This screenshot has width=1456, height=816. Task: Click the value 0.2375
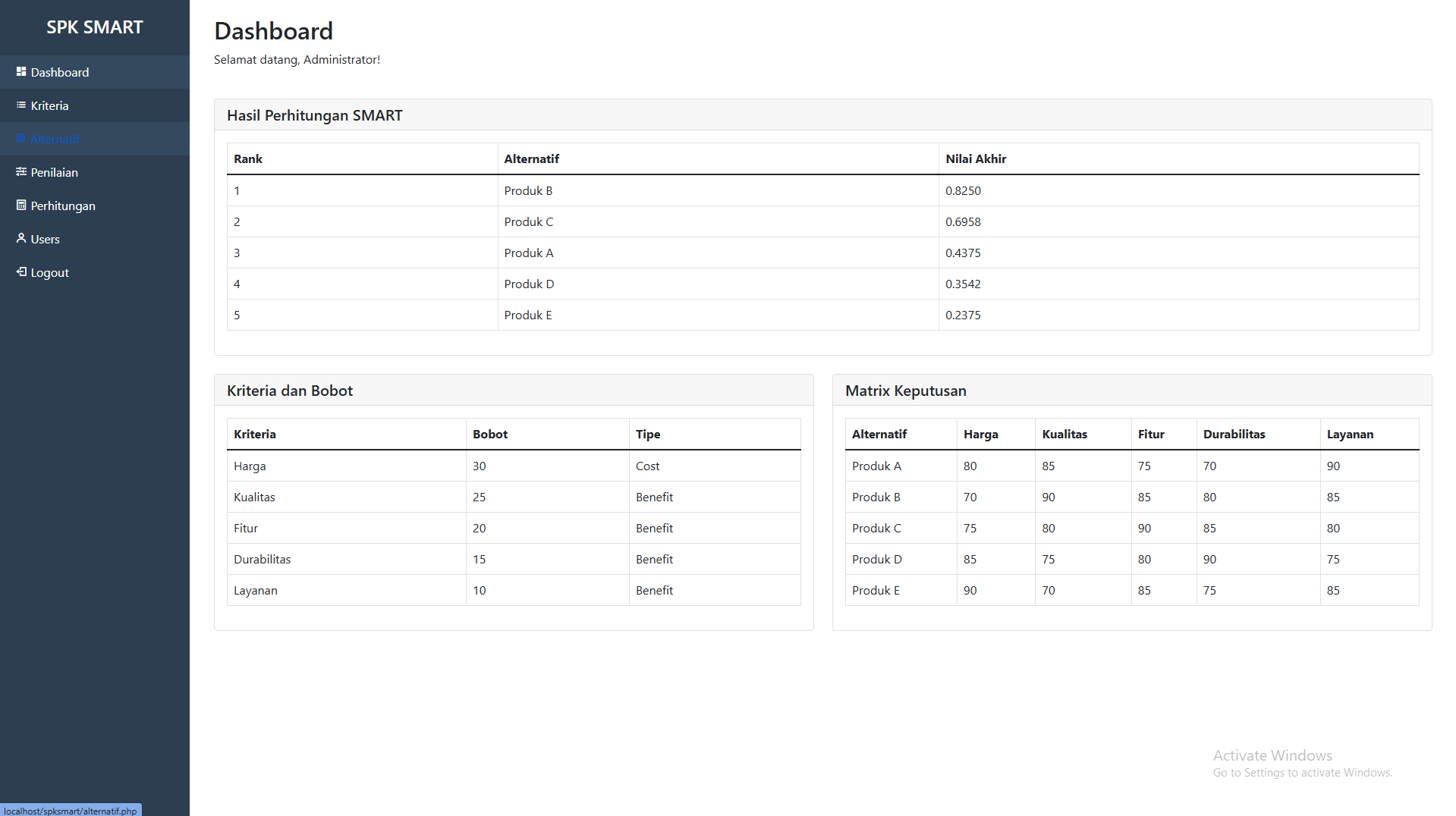(963, 315)
